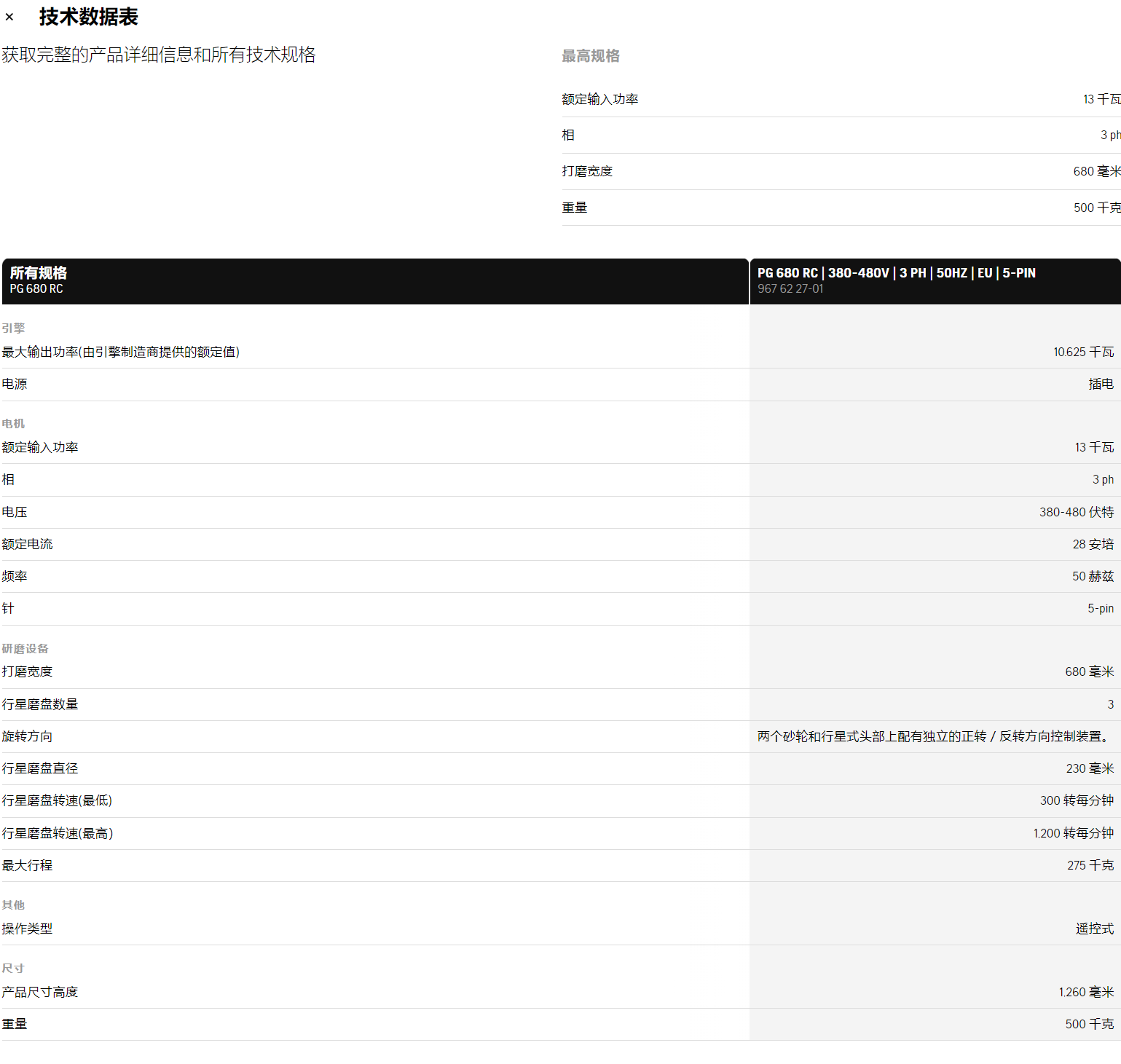Select the 10.625 千瓦 value
This screenshot has width=1121, height=1064.
tap(1083, 352)
